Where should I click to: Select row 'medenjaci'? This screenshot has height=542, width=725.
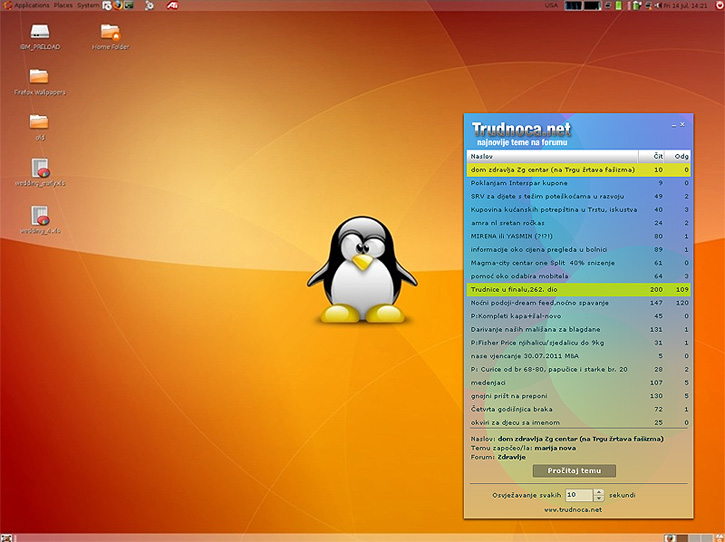(578, 383)
